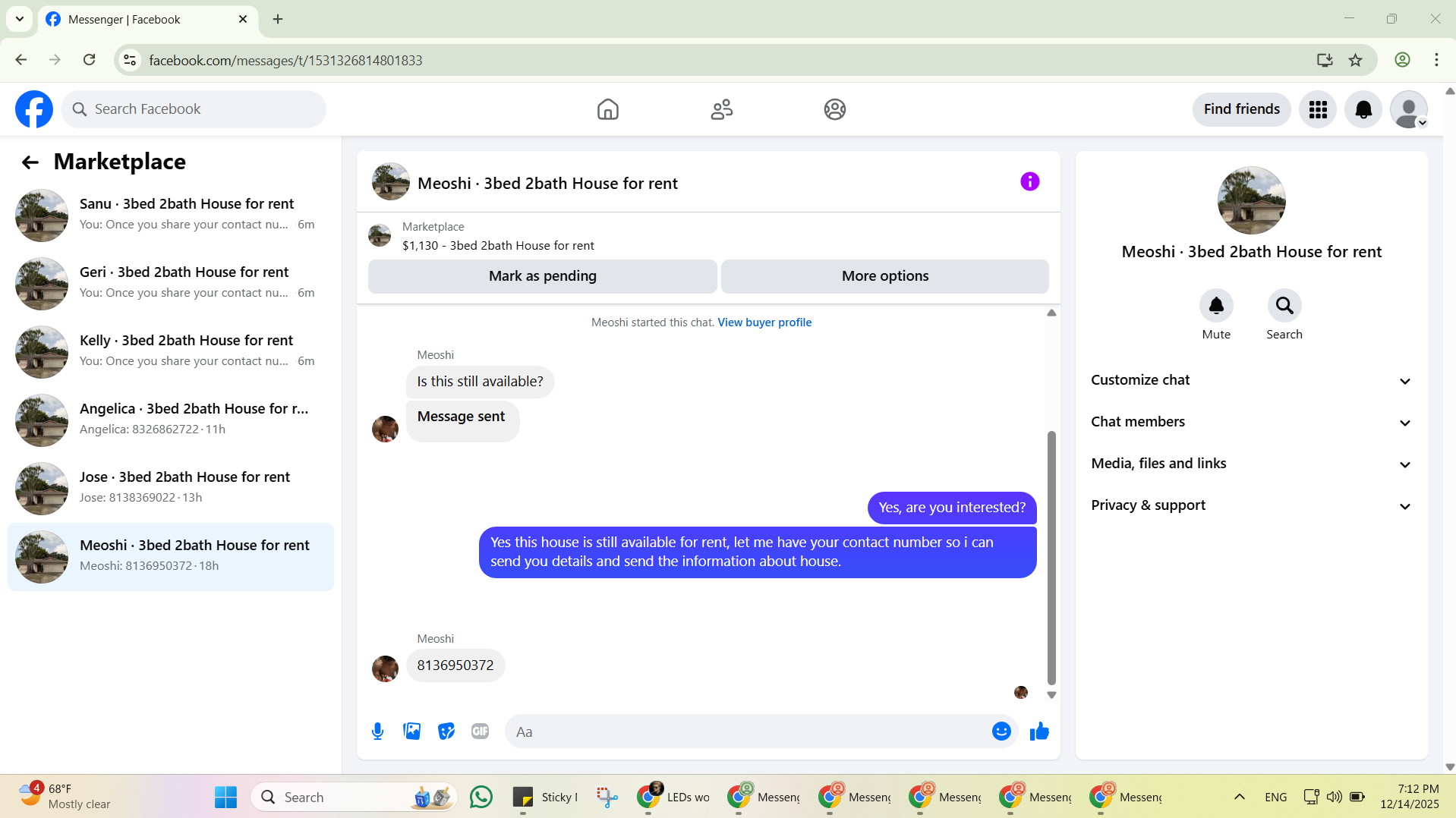This screenshot has width=1456, height=818.
Task: Click the 'Yes, are you interested?' message
Action: click(x=952, y=508)
